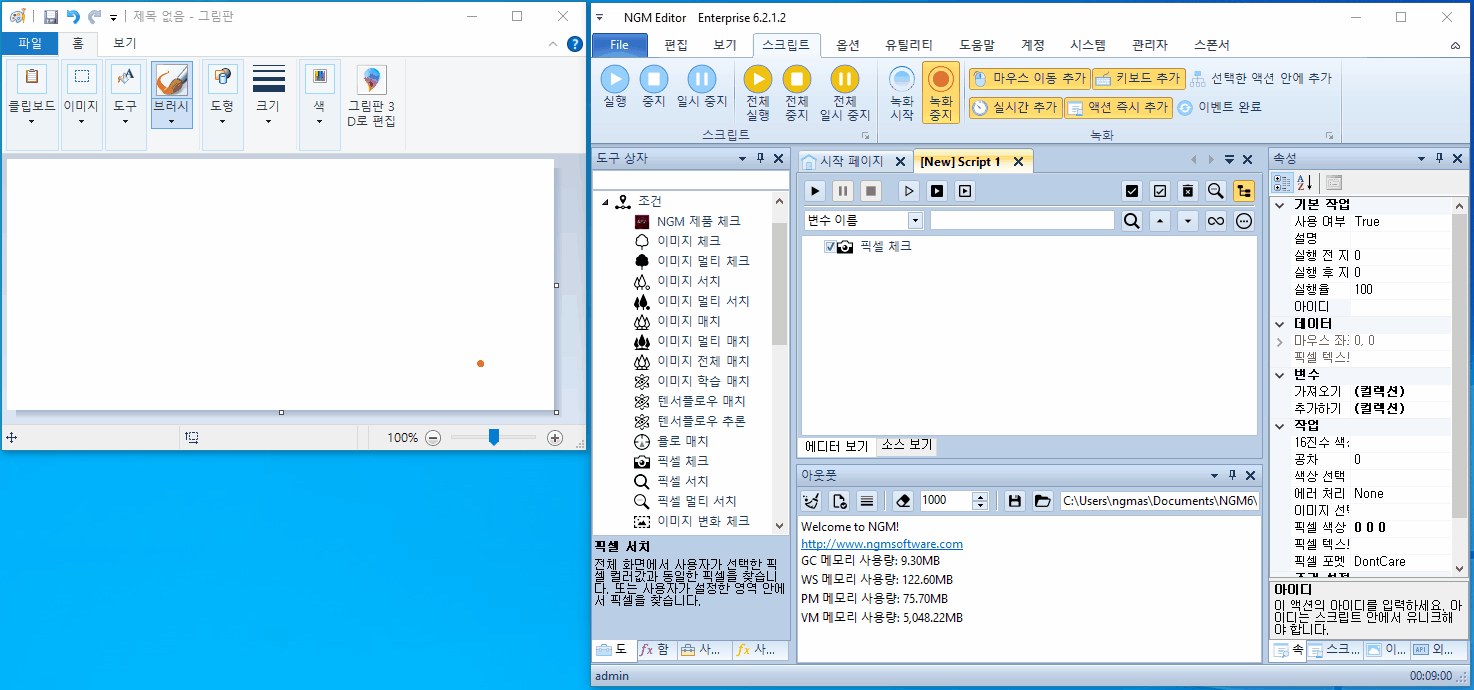Image resolution: width=1474 pixels, height=690 pixels.
Task: Click the stop square icon in script editor
Action: 871,191
